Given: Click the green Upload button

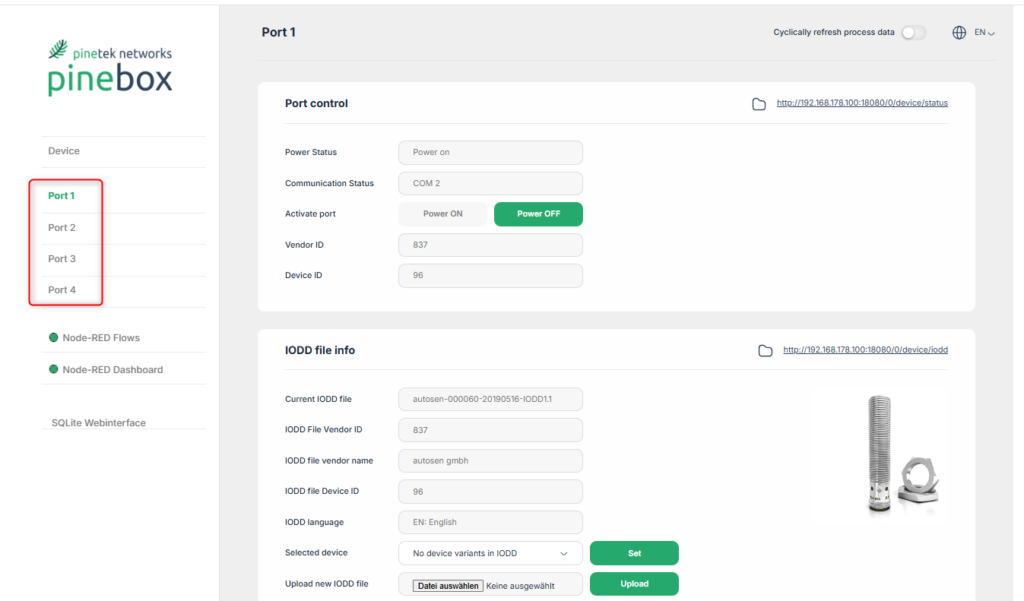Looking at the screenshot, I should click(634, 584).
